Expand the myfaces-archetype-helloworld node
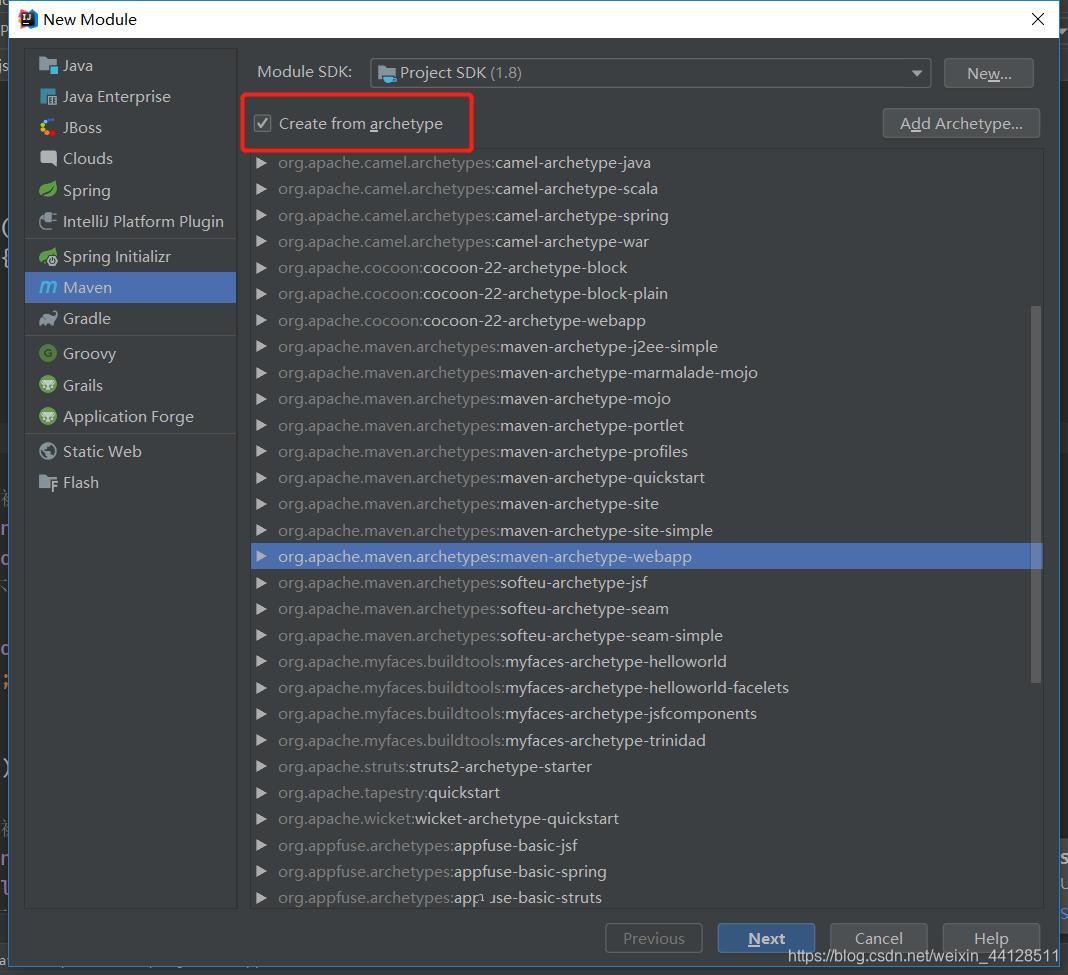 click(x=261, y=662)
